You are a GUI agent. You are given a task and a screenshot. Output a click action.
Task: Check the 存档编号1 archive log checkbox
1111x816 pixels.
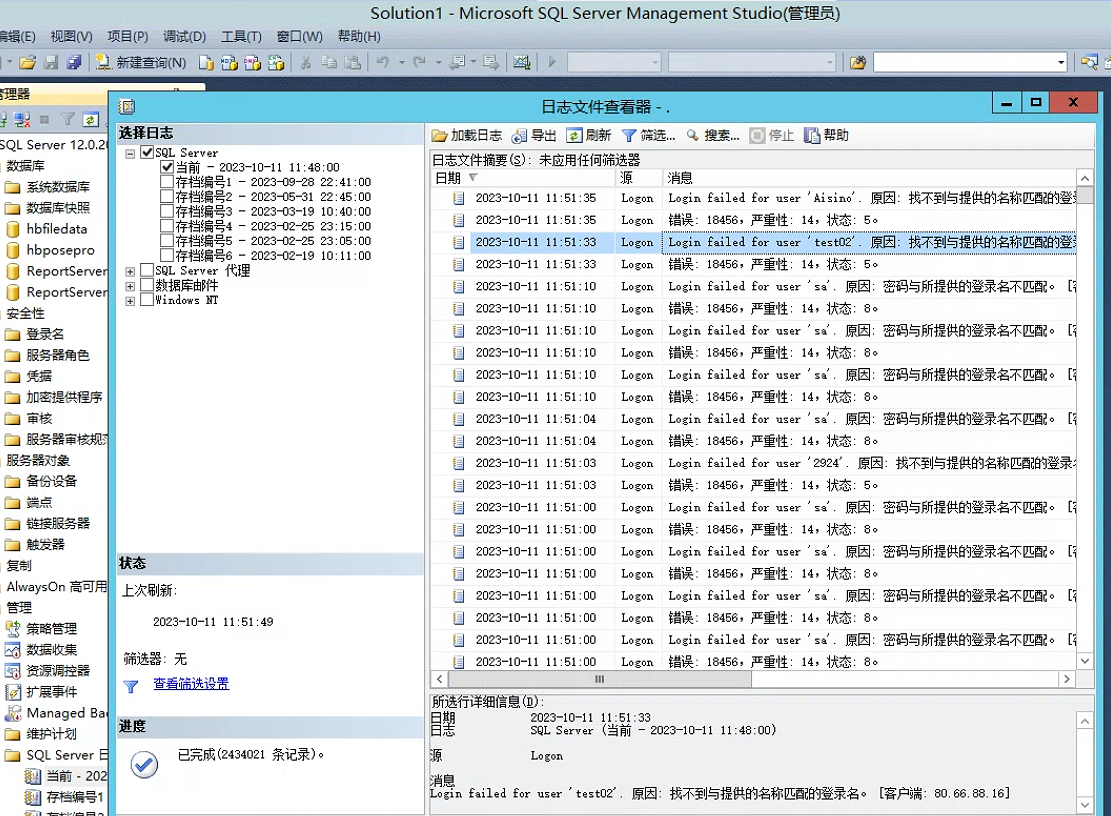tap(167, 183)
